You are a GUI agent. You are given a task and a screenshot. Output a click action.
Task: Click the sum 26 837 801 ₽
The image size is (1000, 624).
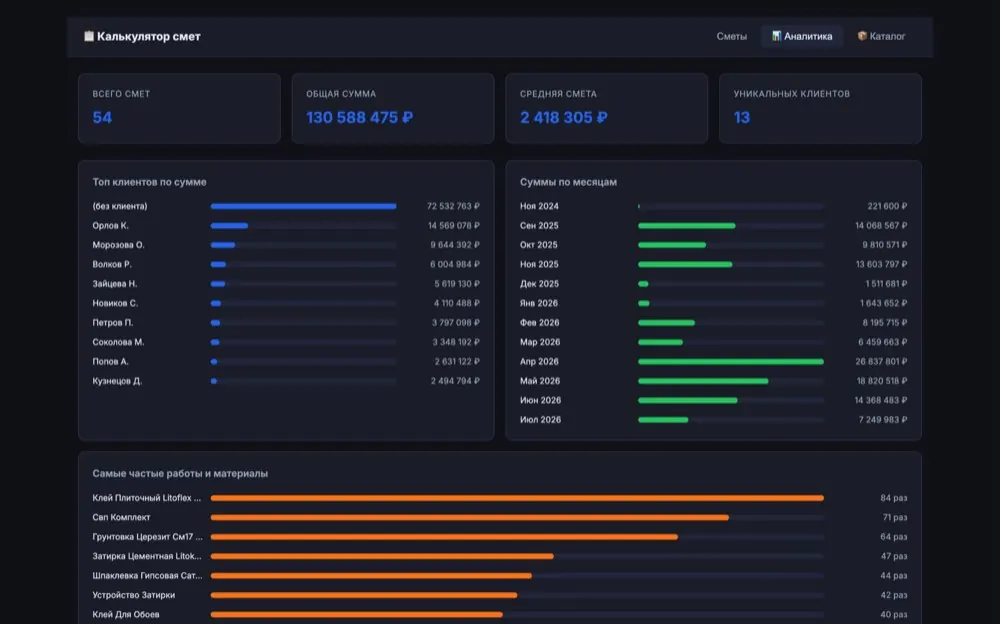click(x=881, y=362)
